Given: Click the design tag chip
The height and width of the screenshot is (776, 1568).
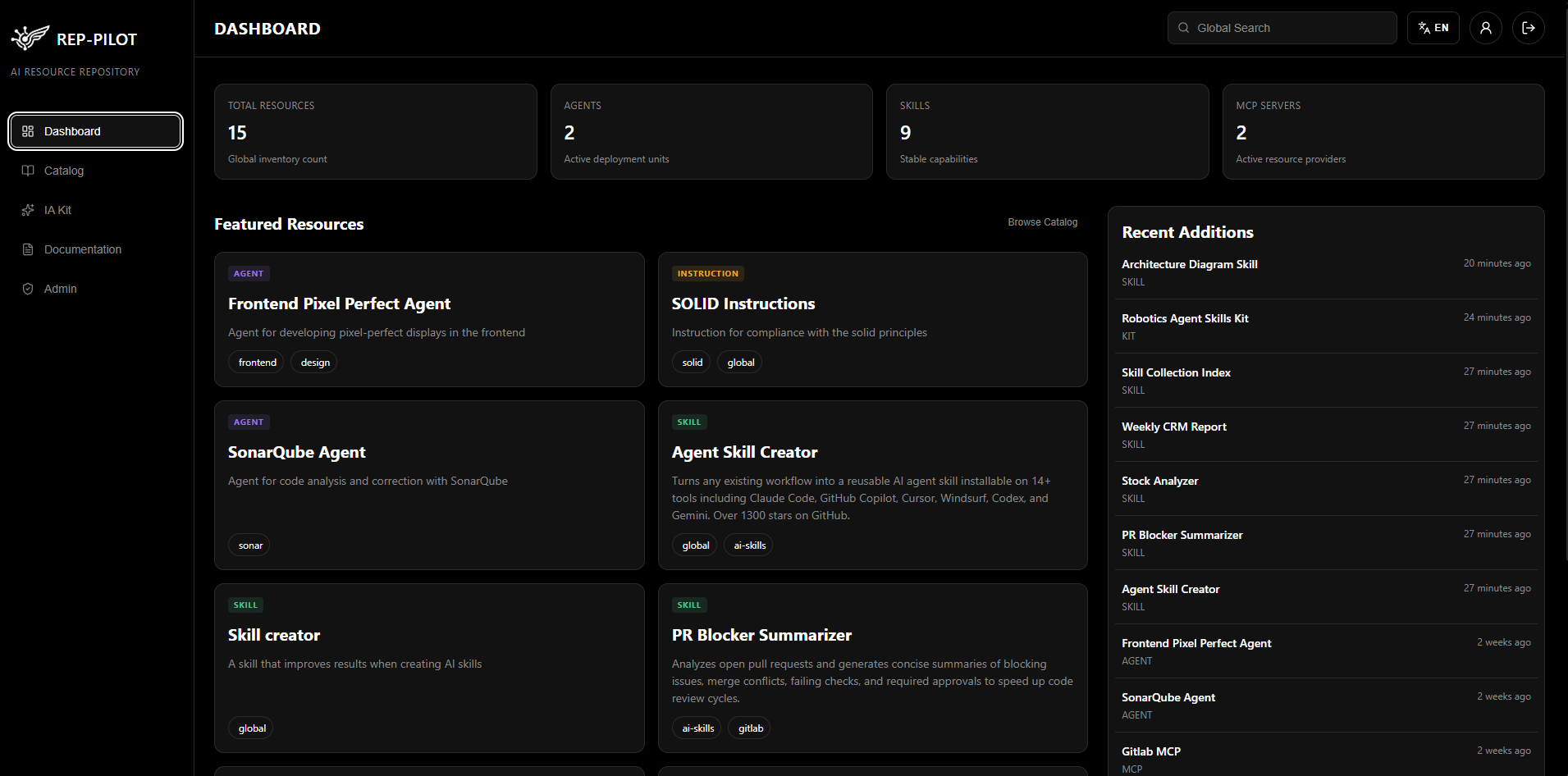Looking at the screenshot, I should click(x=315, y=363).
